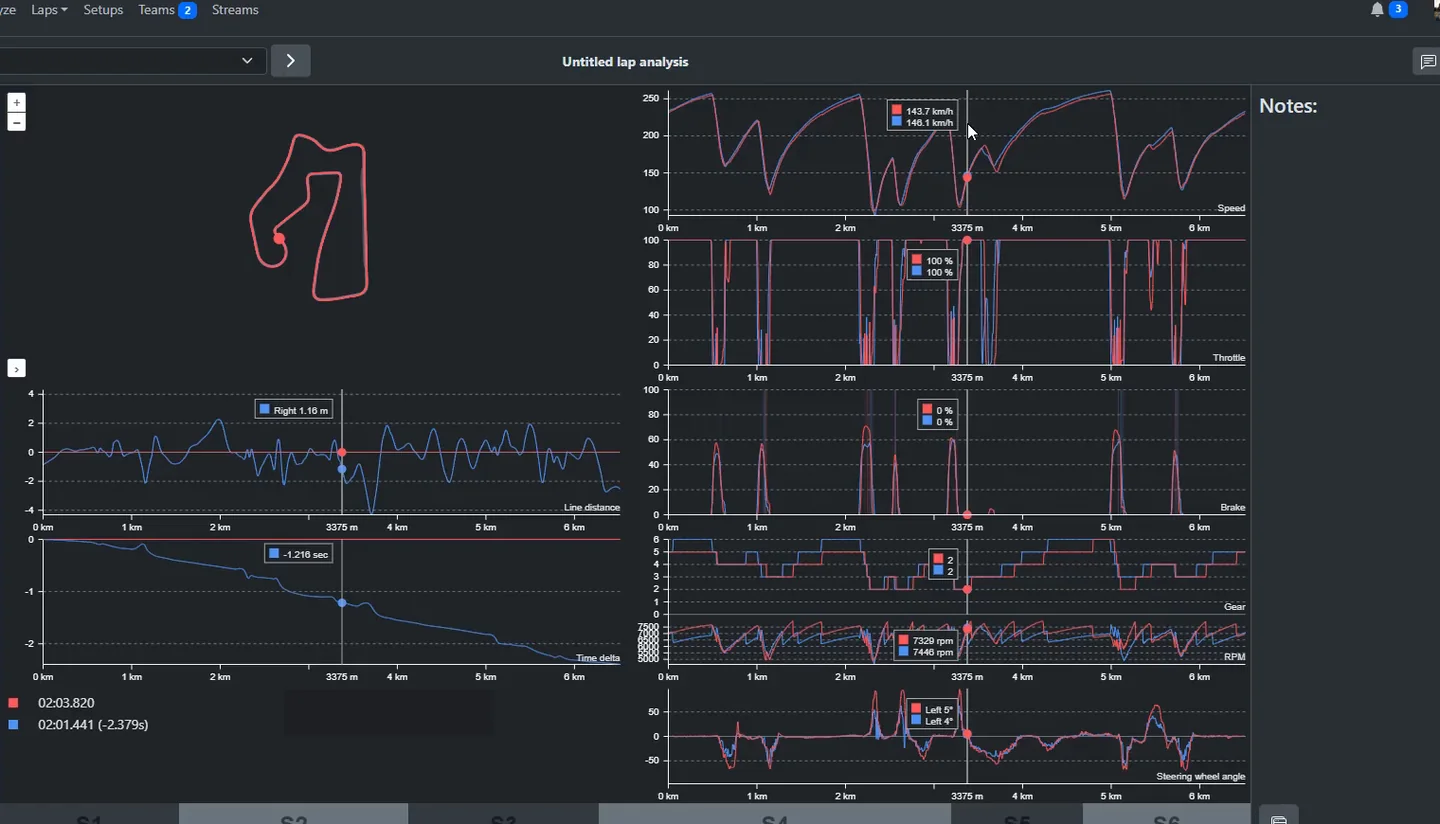Click the red cursor dot on the Brake chart
The image size is (1440, 824).
tap(967, 515)
